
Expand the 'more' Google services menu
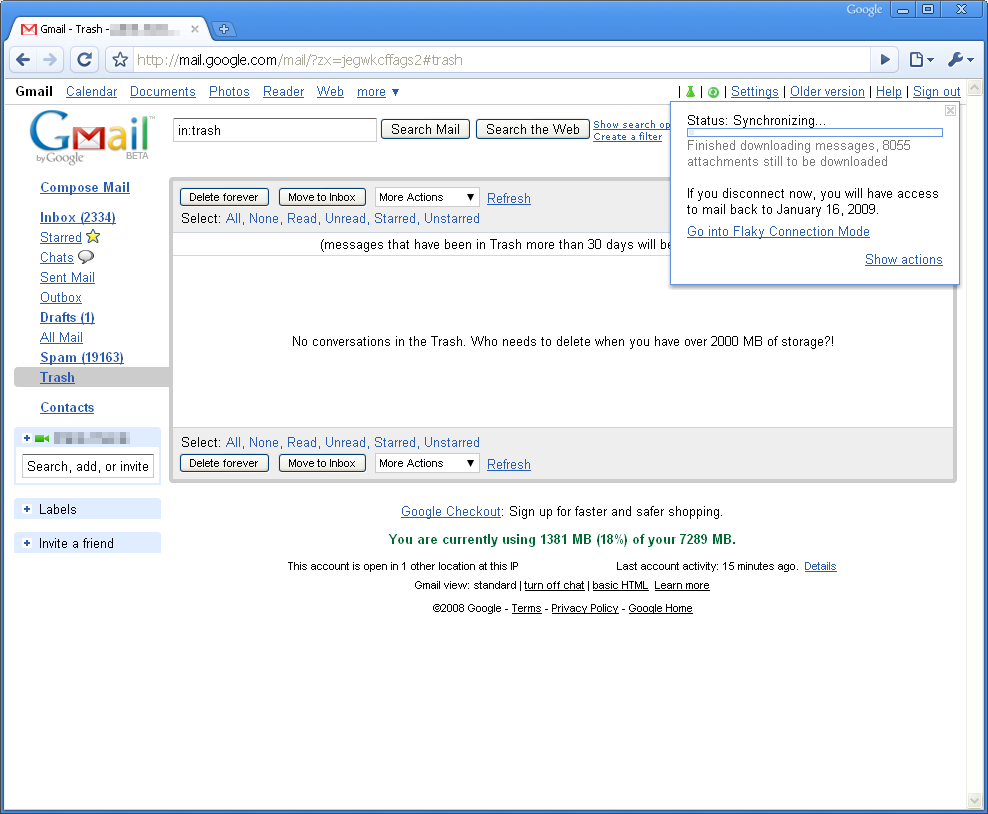click(x=378, y=92)
